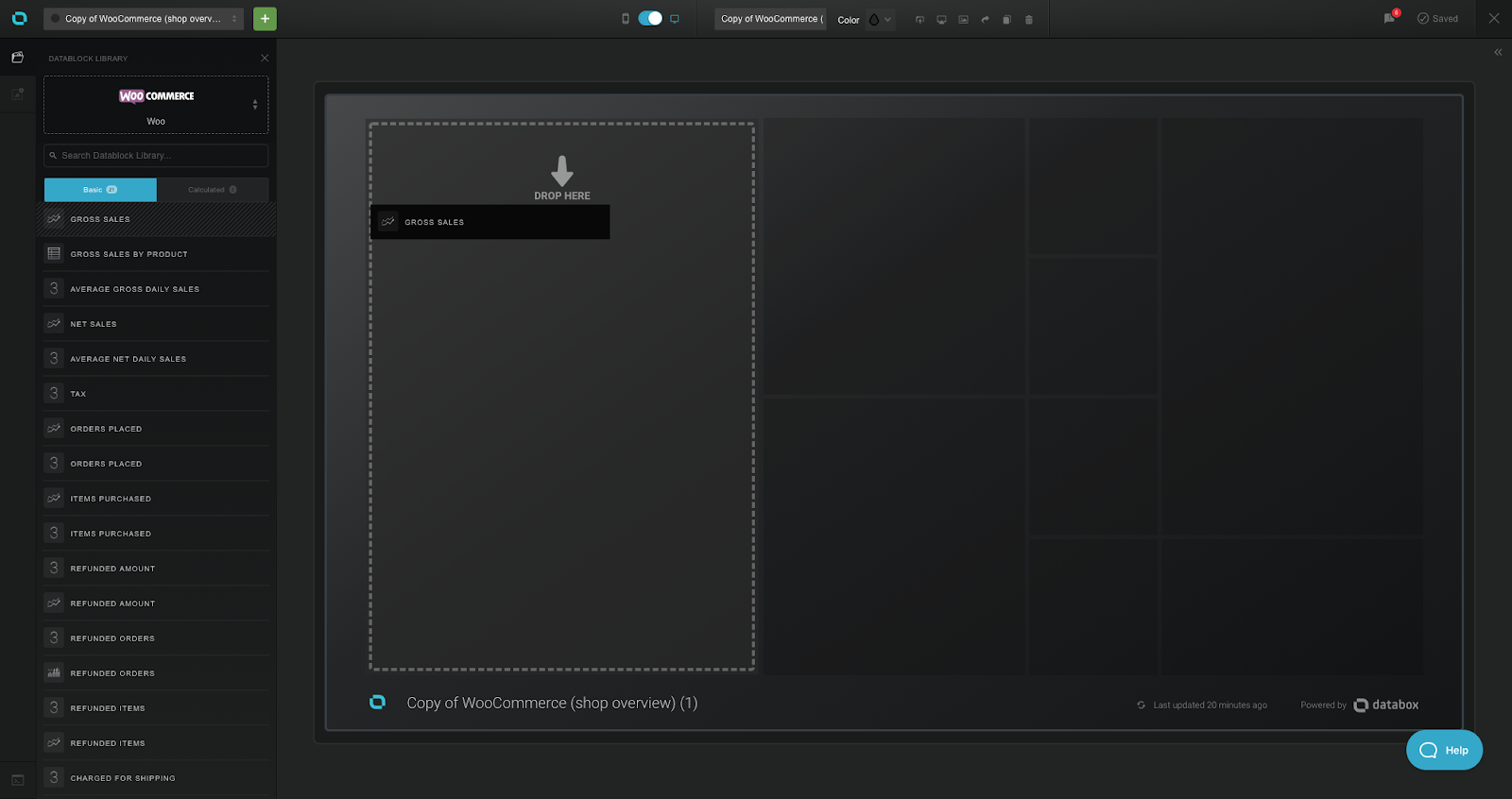Switch to the Calculated tab
This screenshot has height=799, width=1512.
coord(213,190)
